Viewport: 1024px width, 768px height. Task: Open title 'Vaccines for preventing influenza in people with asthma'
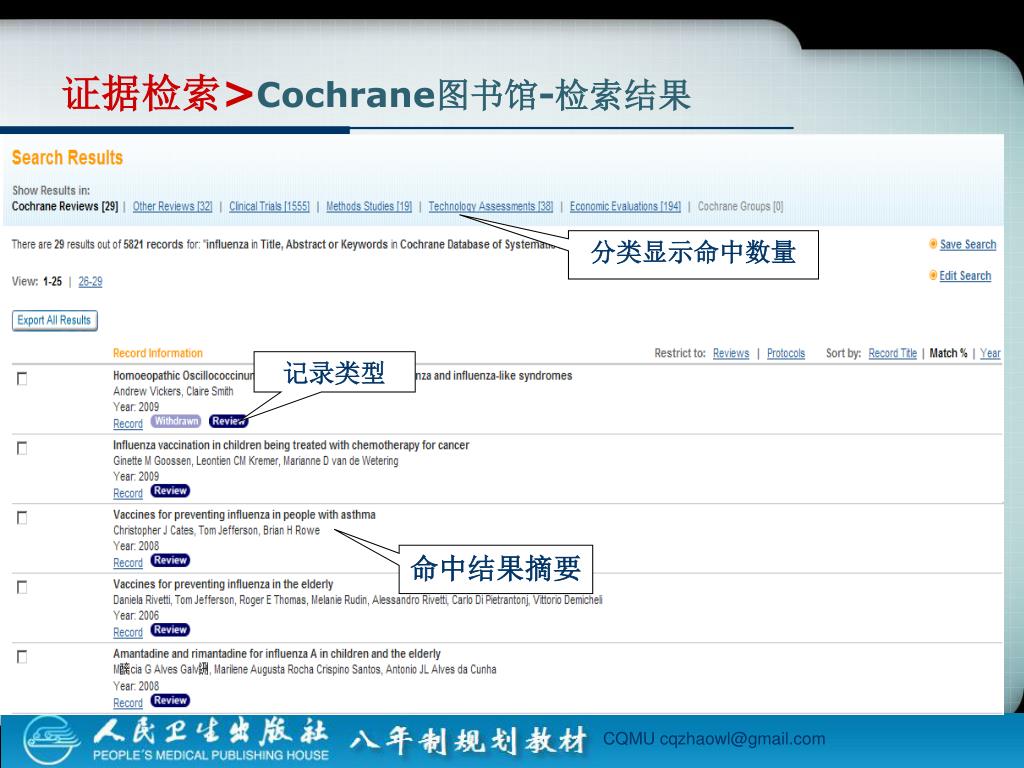click(x=244, y=515)
